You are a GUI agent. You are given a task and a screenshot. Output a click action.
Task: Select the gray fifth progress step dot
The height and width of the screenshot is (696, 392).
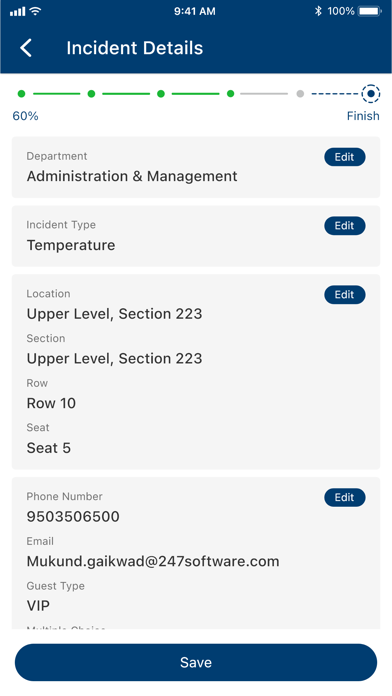pyautogui.click(x=300, y=94)
